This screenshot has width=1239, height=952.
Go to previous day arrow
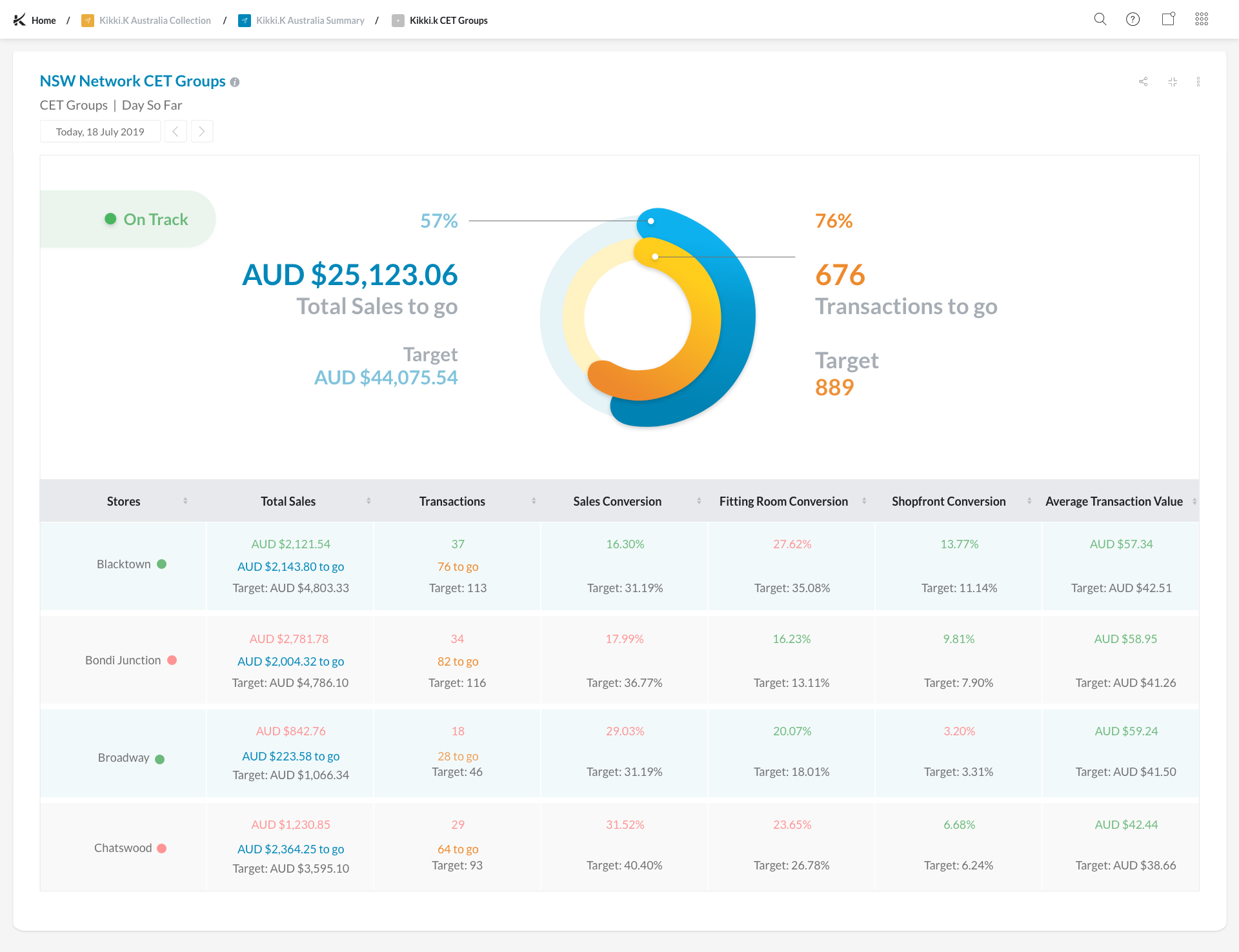[176, 132]
